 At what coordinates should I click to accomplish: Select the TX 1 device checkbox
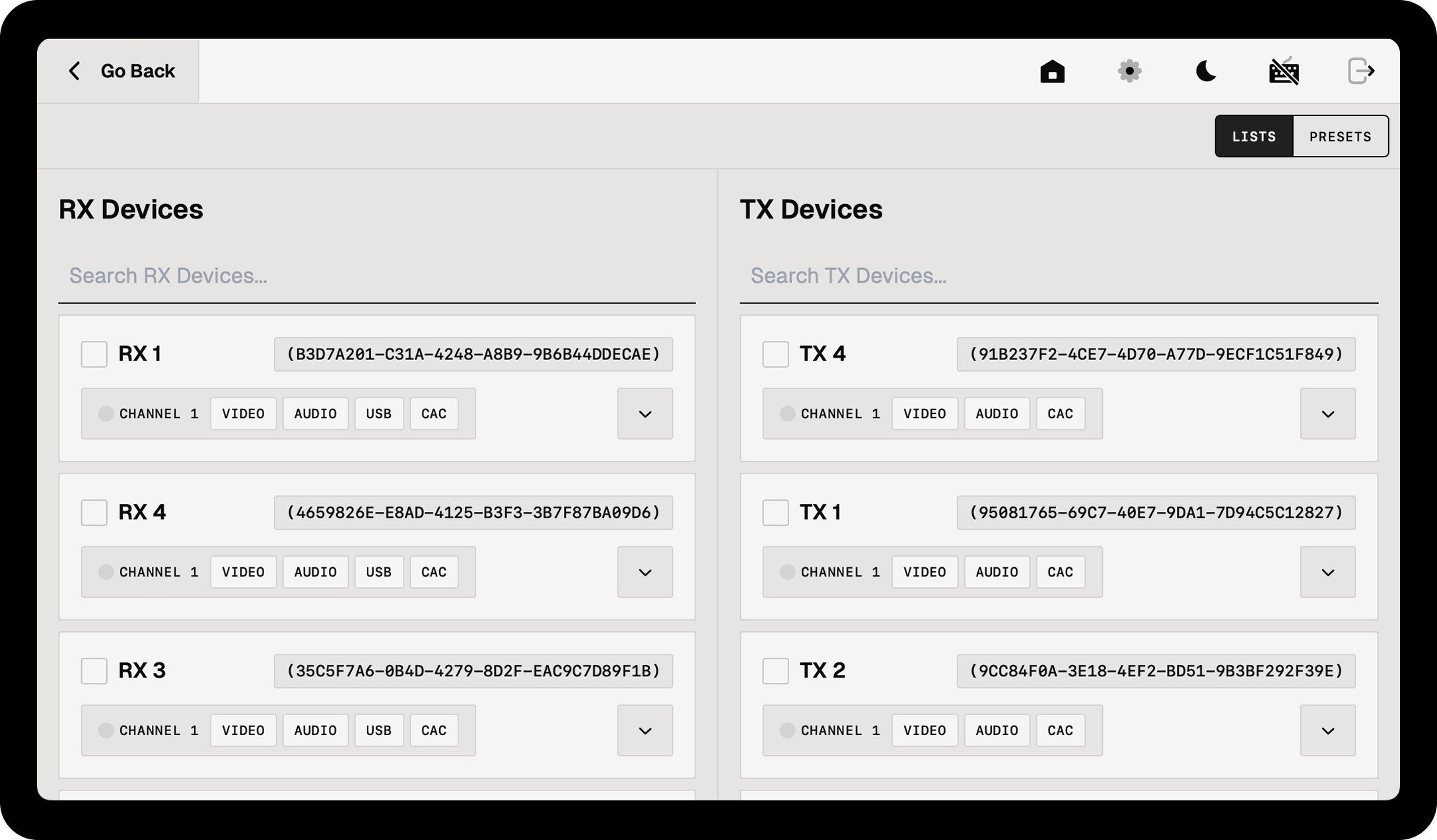pyautogui.click(x=776, y=512)
